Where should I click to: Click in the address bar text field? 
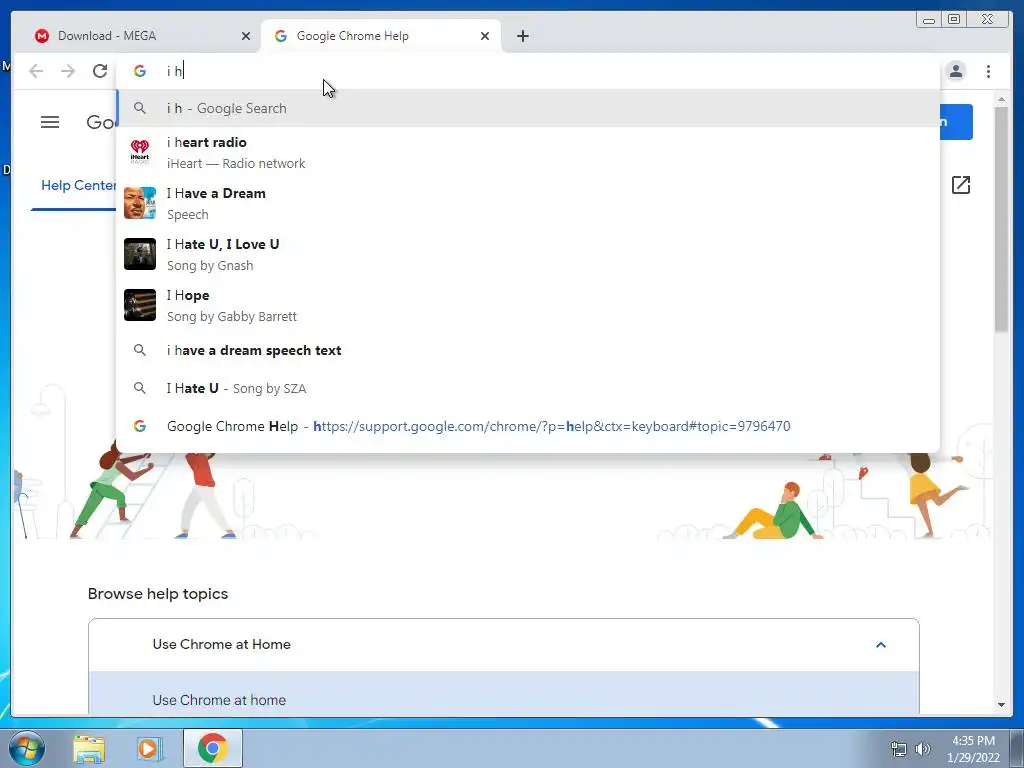tap(528, 71)
